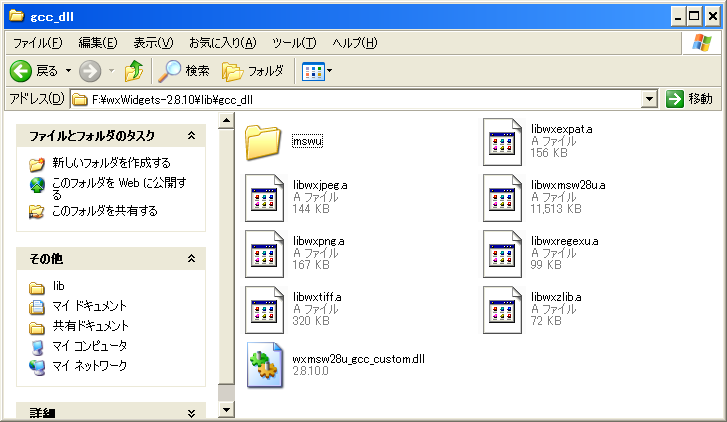Select the libwxjpeg.a file icon
This screenshot has width=727, height=422.
tap(264, 198)
